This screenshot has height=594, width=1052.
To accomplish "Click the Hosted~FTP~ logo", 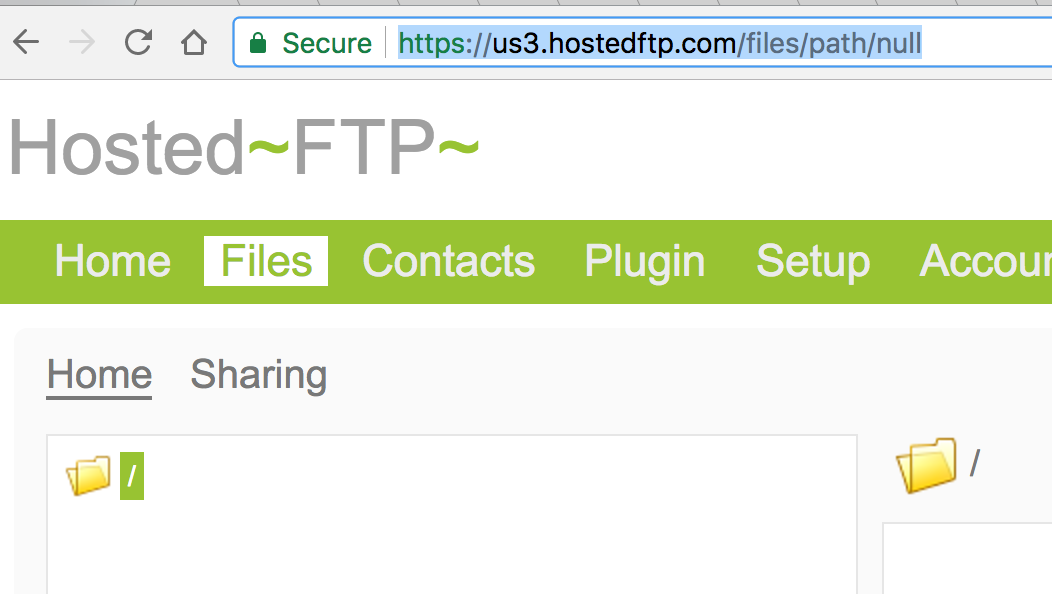I will click(243, 148).
